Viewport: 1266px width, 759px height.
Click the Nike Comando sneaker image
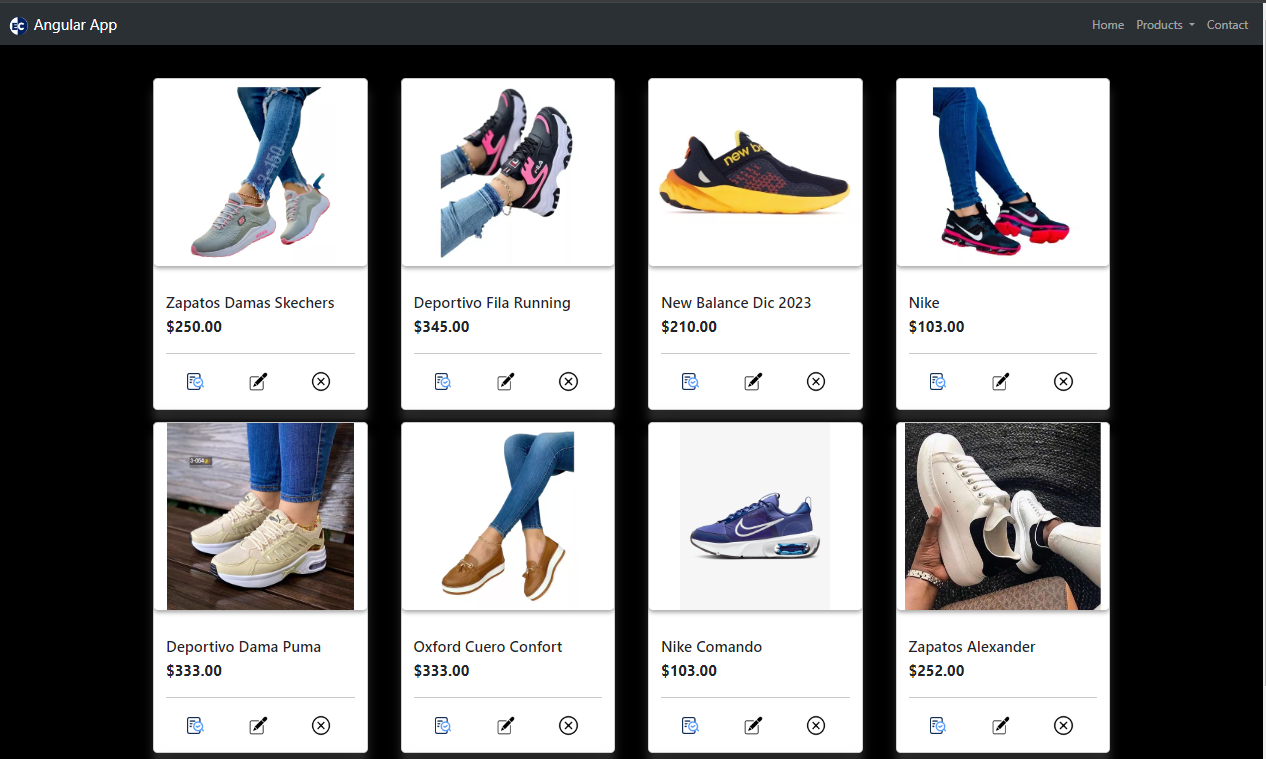[755, 516]
